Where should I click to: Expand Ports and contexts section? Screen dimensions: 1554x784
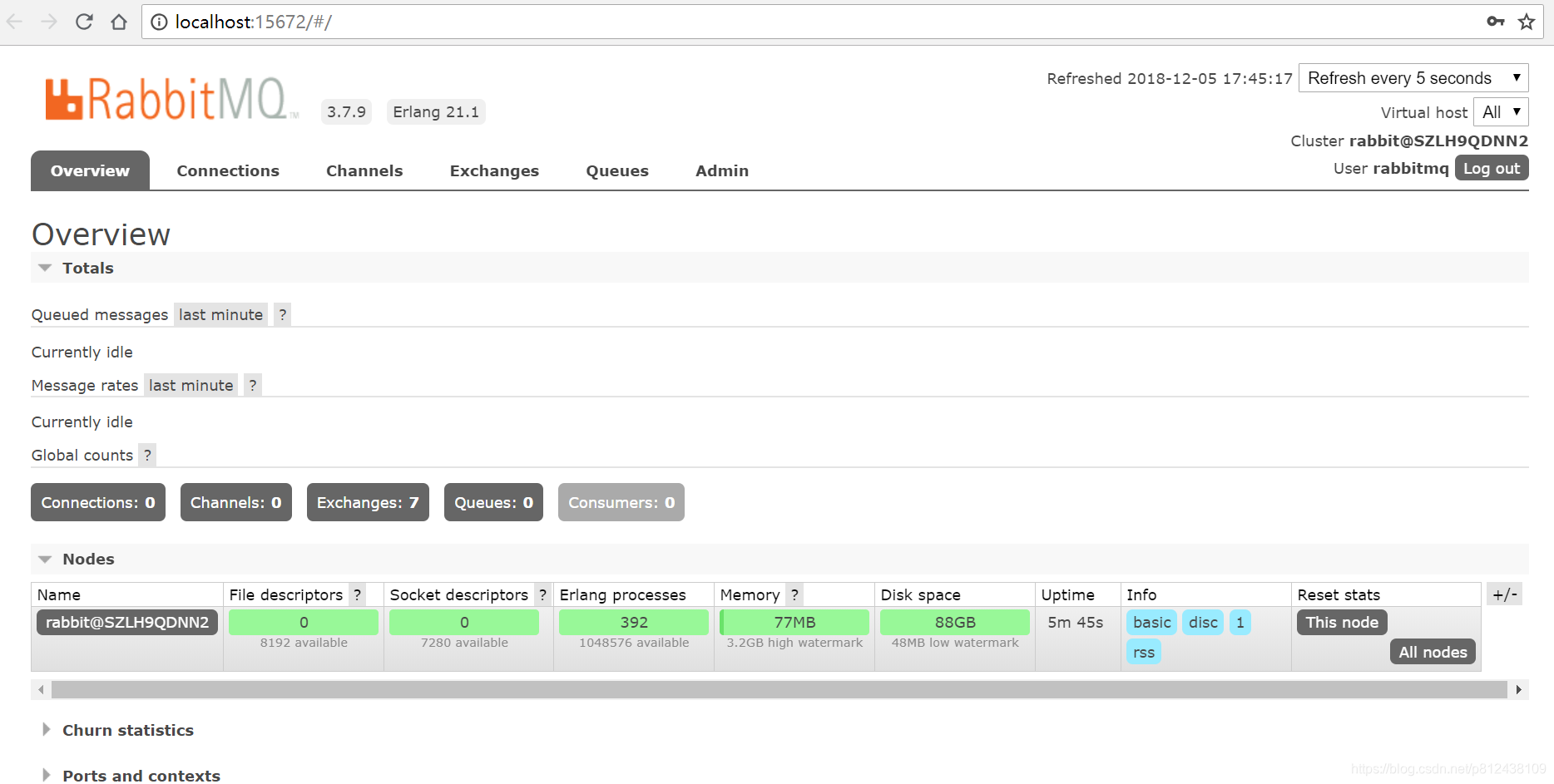(131, 775)
